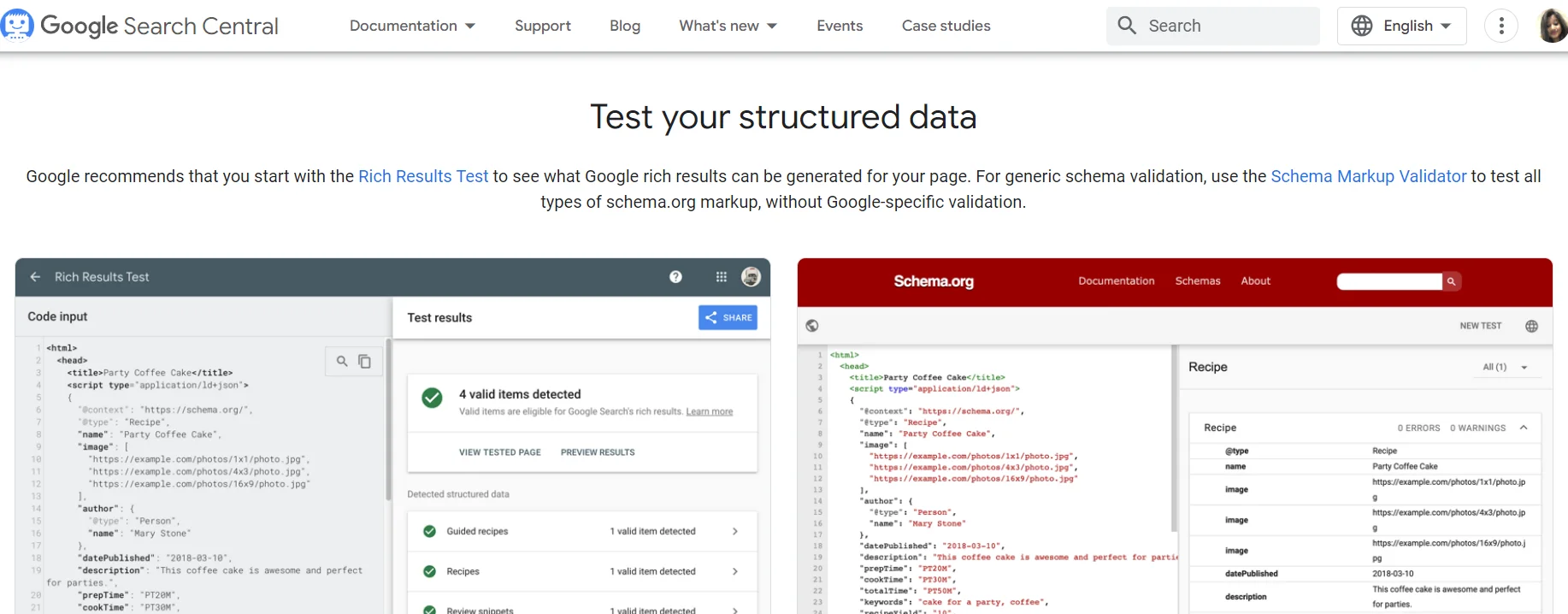
Task: Open Schema.org Schemas menu item
Action: pyautogui.click(x=1198, y=281)
